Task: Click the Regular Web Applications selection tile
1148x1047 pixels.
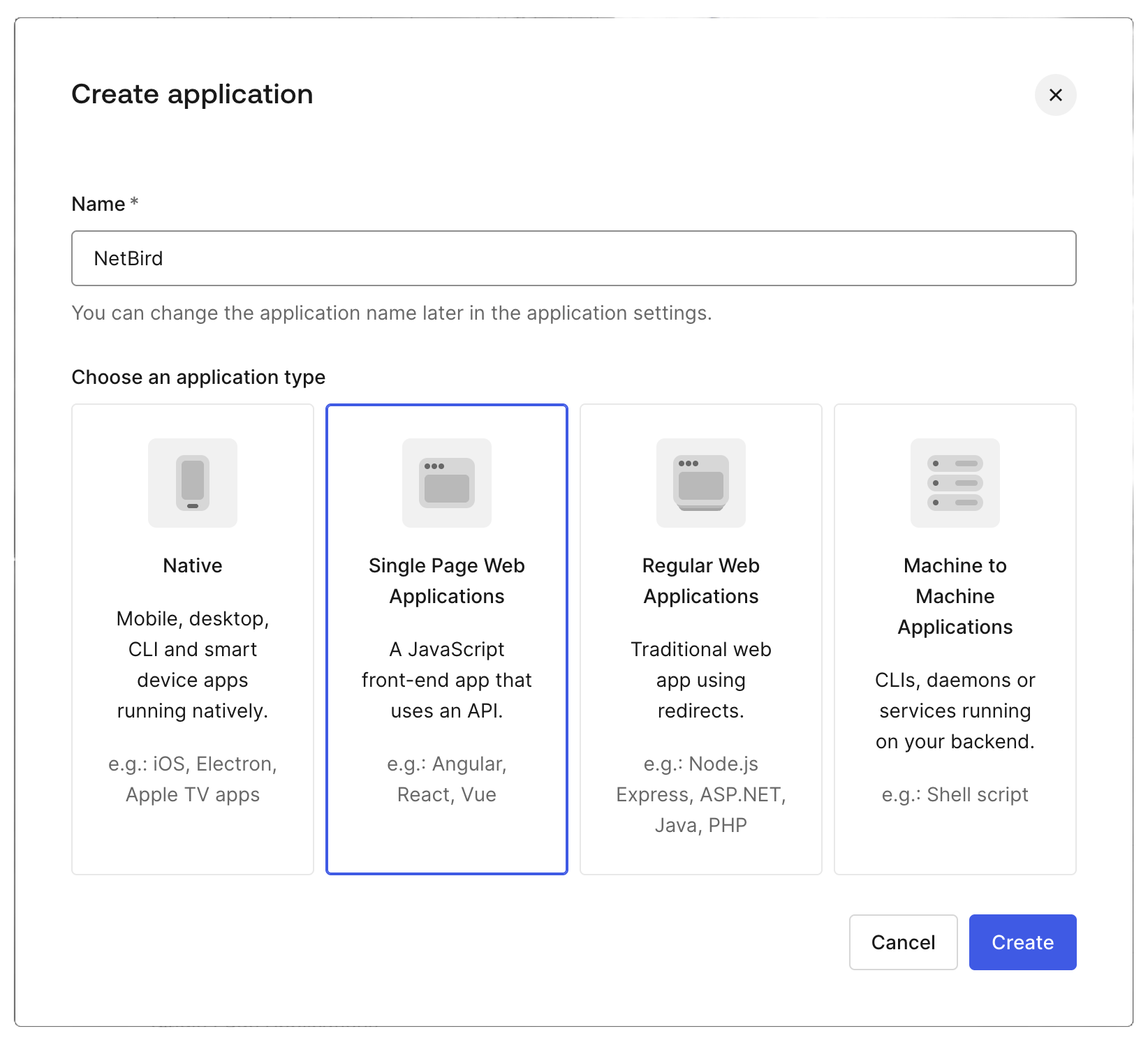Action: [x=700, y=639]
